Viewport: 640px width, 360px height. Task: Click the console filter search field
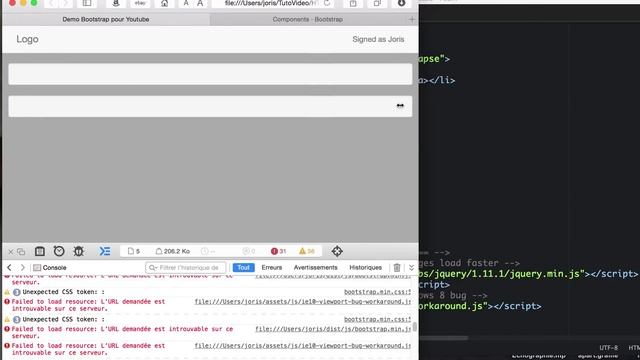(185, 268)
